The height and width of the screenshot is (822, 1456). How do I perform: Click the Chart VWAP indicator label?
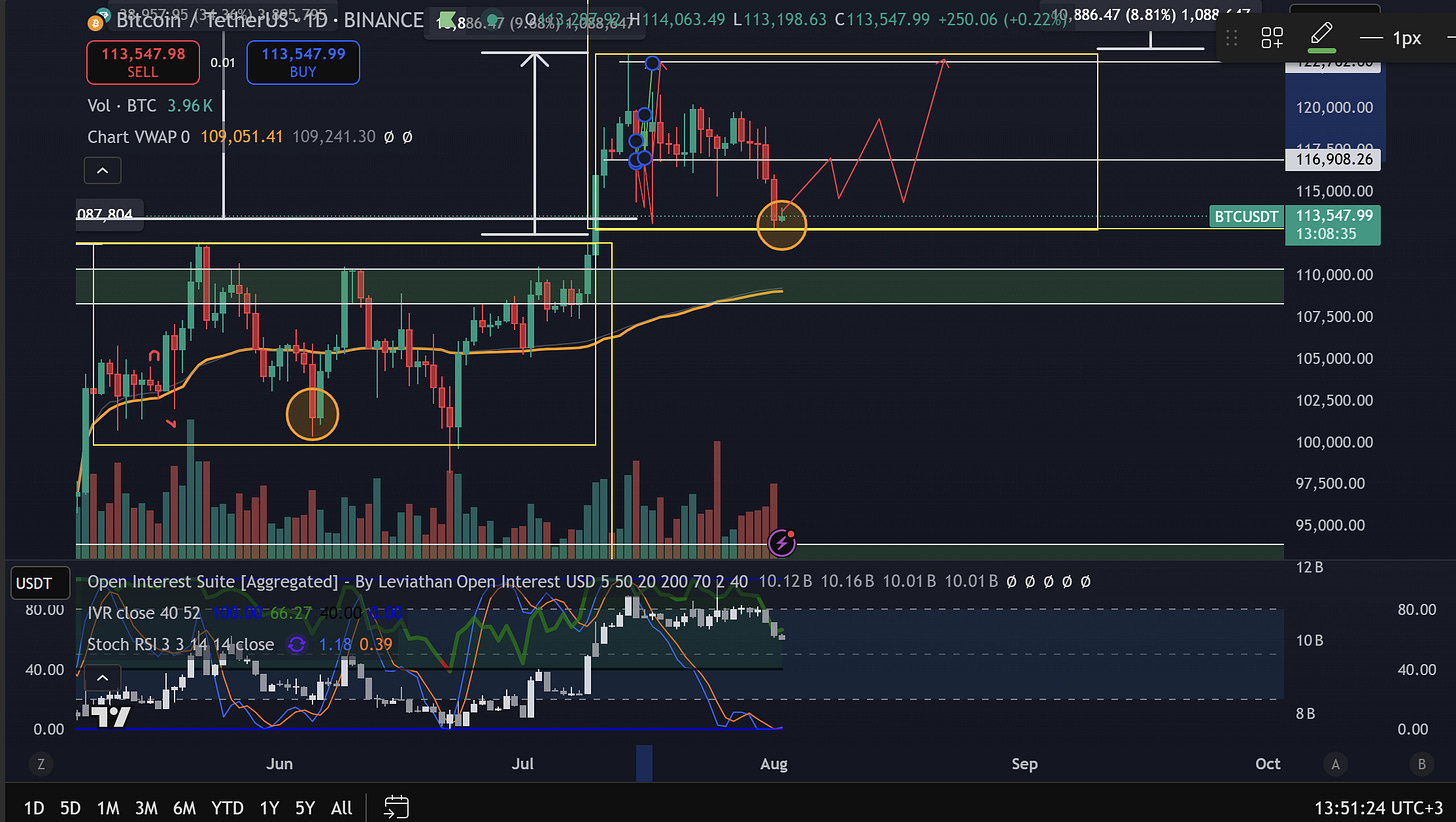pyautogui.click(x=139, y=136)
